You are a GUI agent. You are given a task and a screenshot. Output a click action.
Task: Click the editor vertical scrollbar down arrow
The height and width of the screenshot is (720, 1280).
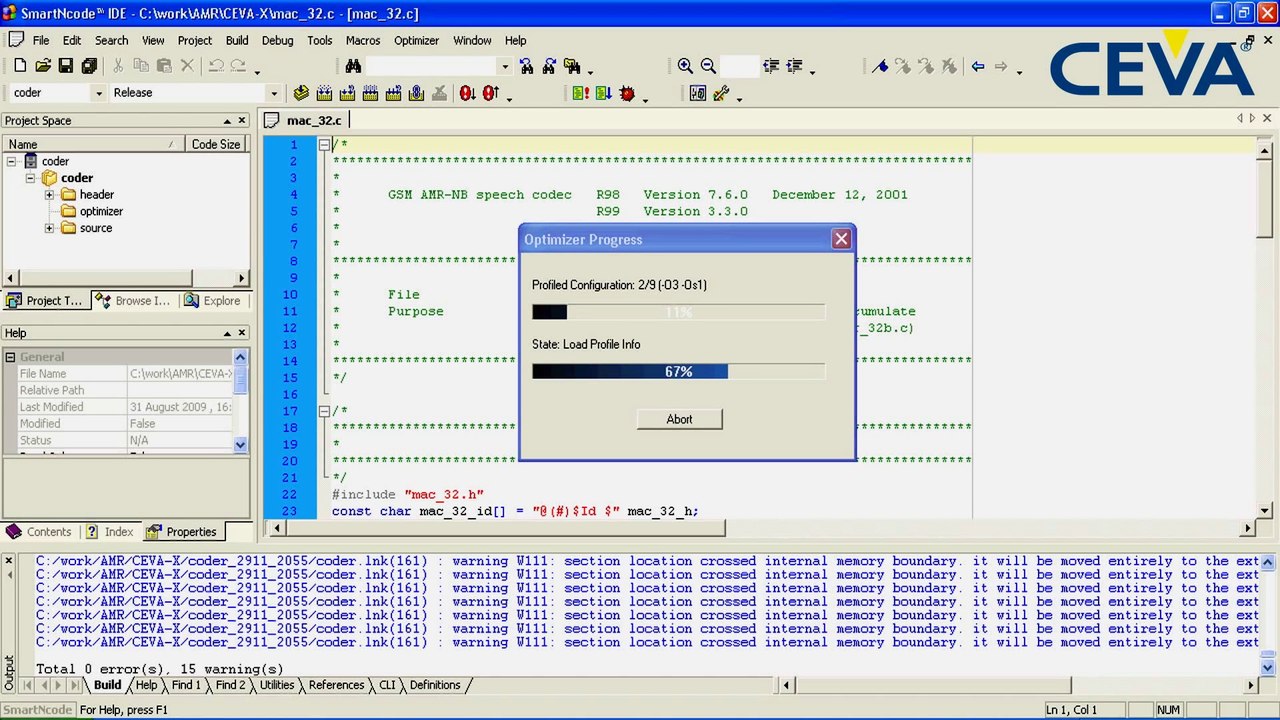1265,510
